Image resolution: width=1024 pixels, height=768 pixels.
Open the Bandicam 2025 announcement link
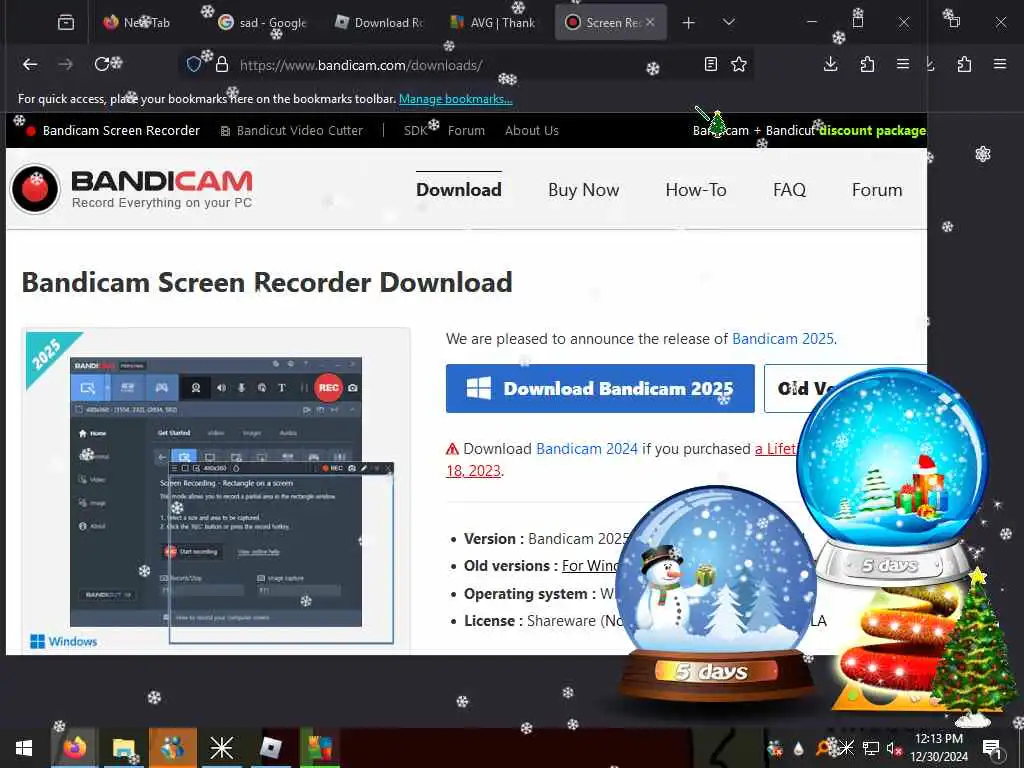coord(782,339)
